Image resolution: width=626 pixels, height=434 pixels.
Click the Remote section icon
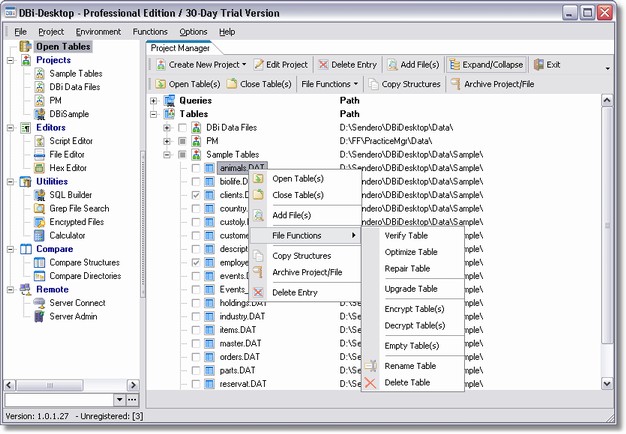click(x=26, y=289)
